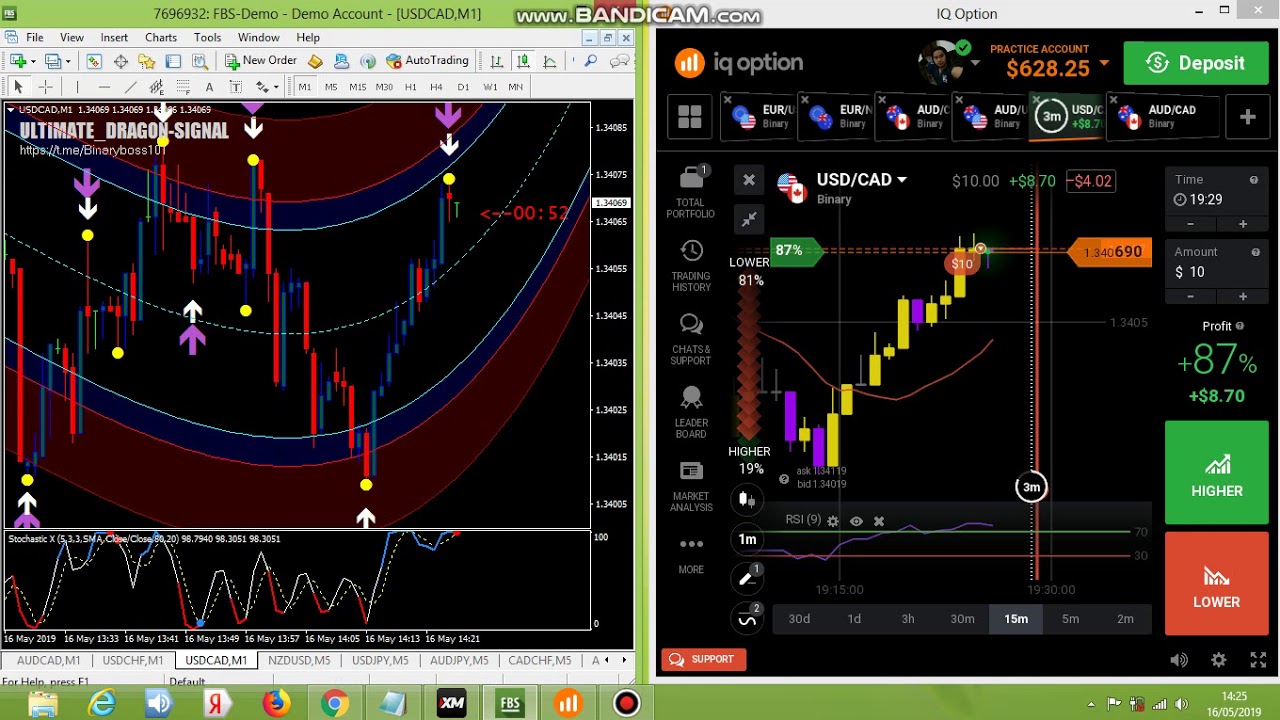This screenshot has width=1280, height=720.
Task: Switch chart to bar chart mode
Action: click(496, 61)
